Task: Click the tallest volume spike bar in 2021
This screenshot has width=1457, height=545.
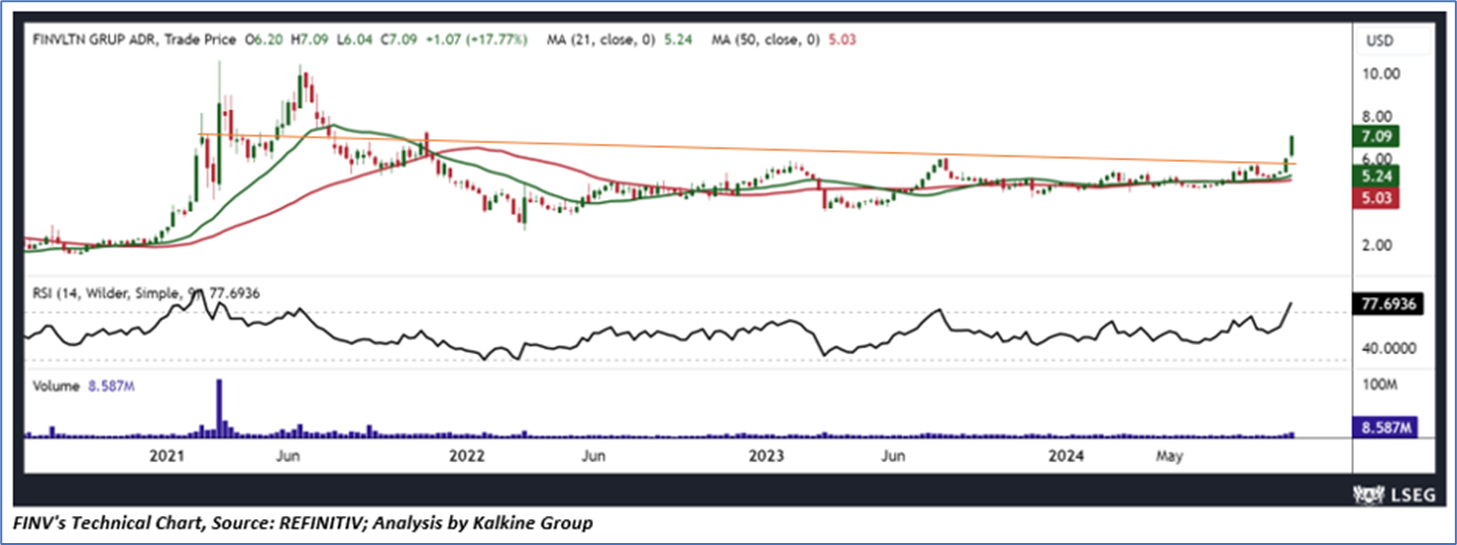Action: [x=220, y=408]
